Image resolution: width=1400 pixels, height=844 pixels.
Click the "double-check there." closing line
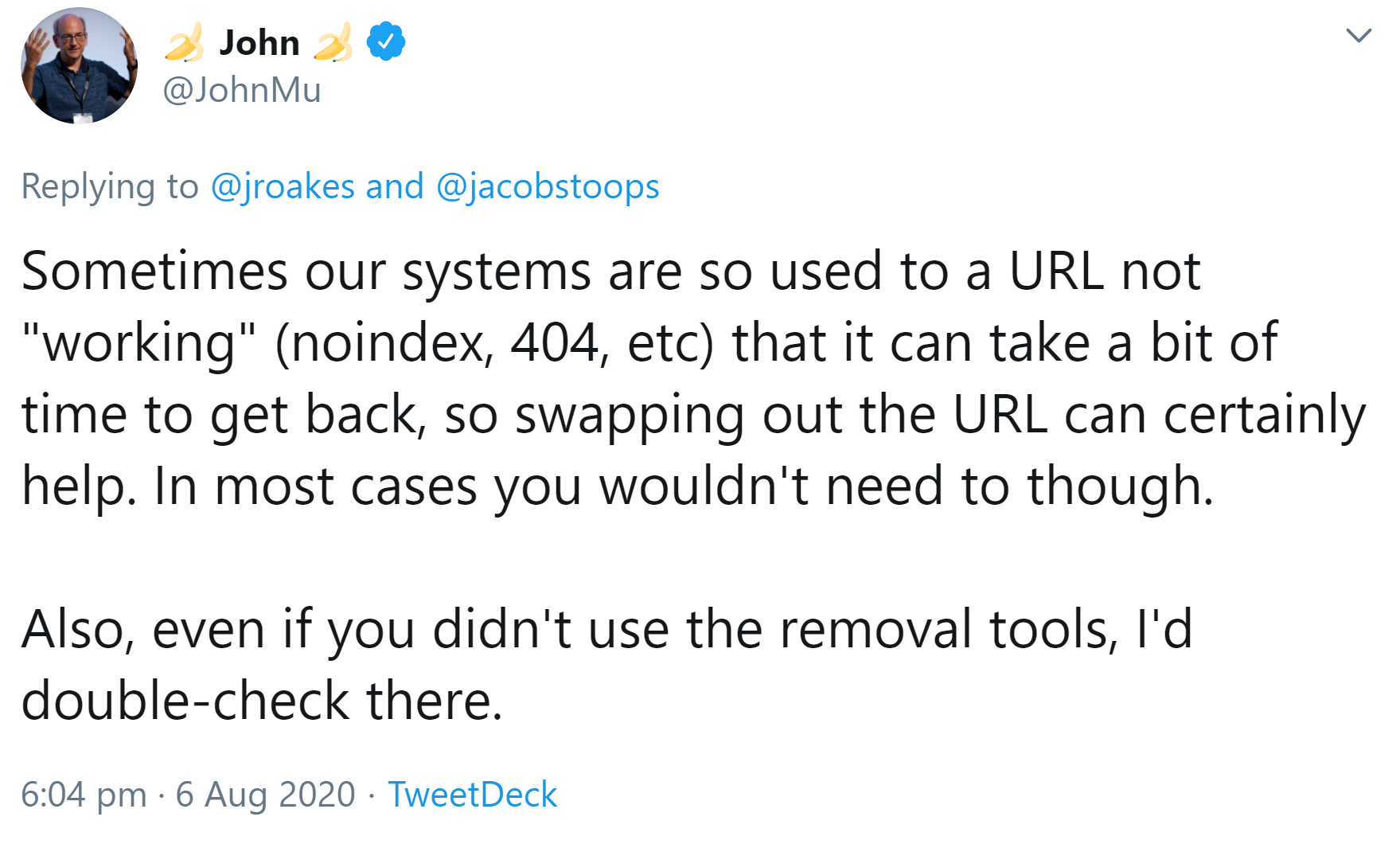[262, 701]
